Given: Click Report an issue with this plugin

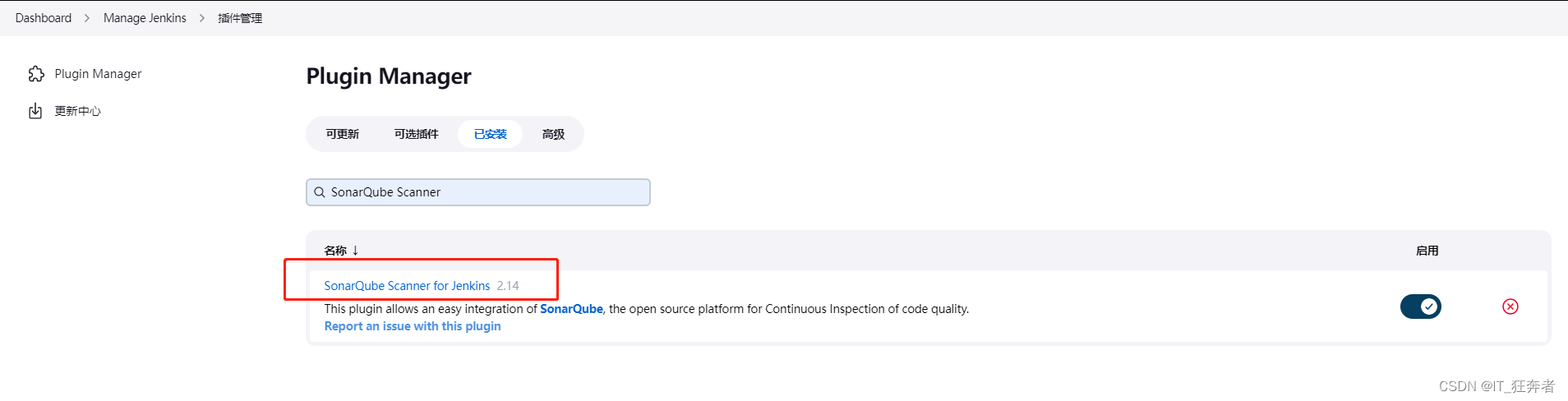Looking at the screenshot, I should click(413, 326).
